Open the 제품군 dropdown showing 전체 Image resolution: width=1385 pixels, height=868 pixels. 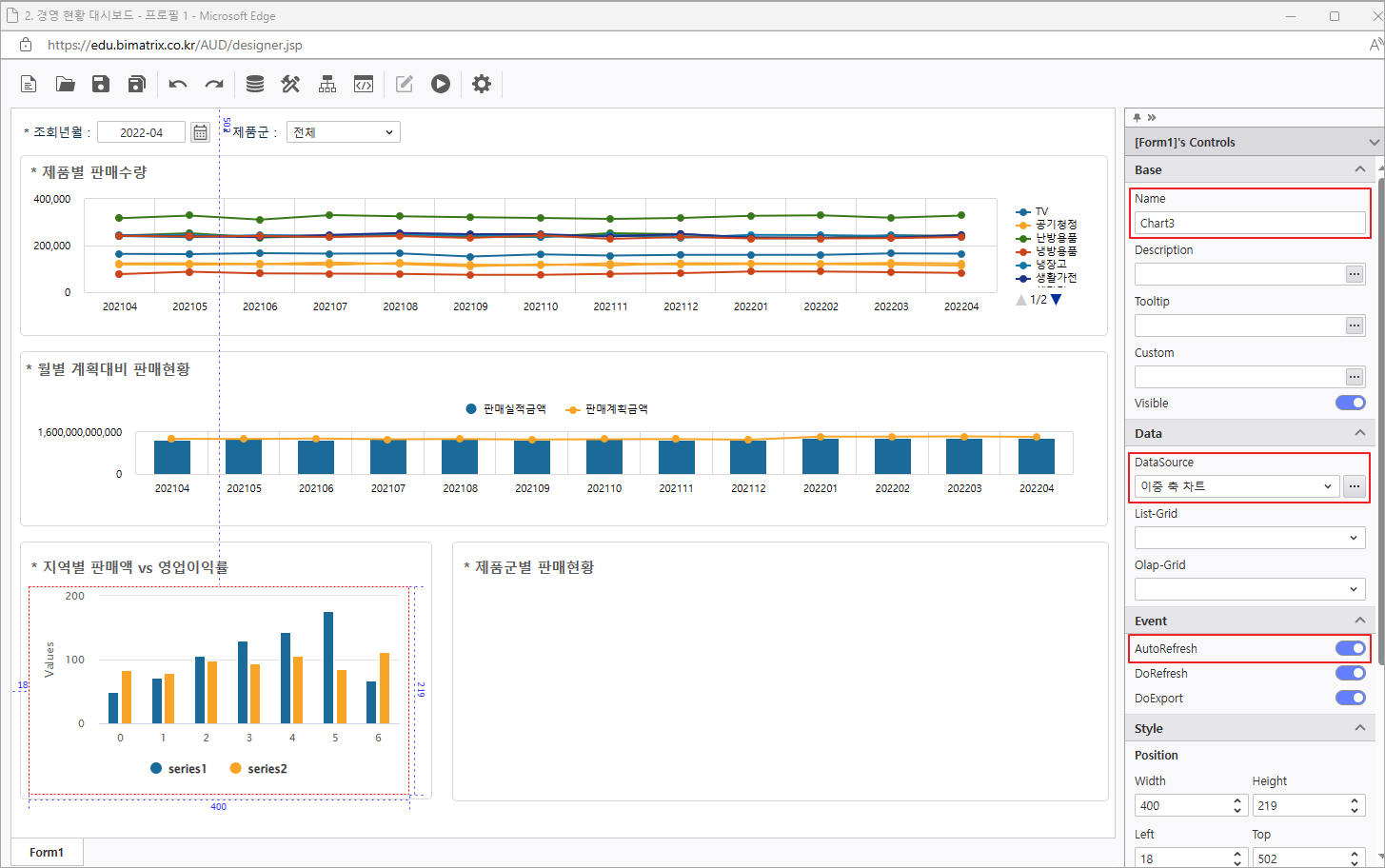343,132
